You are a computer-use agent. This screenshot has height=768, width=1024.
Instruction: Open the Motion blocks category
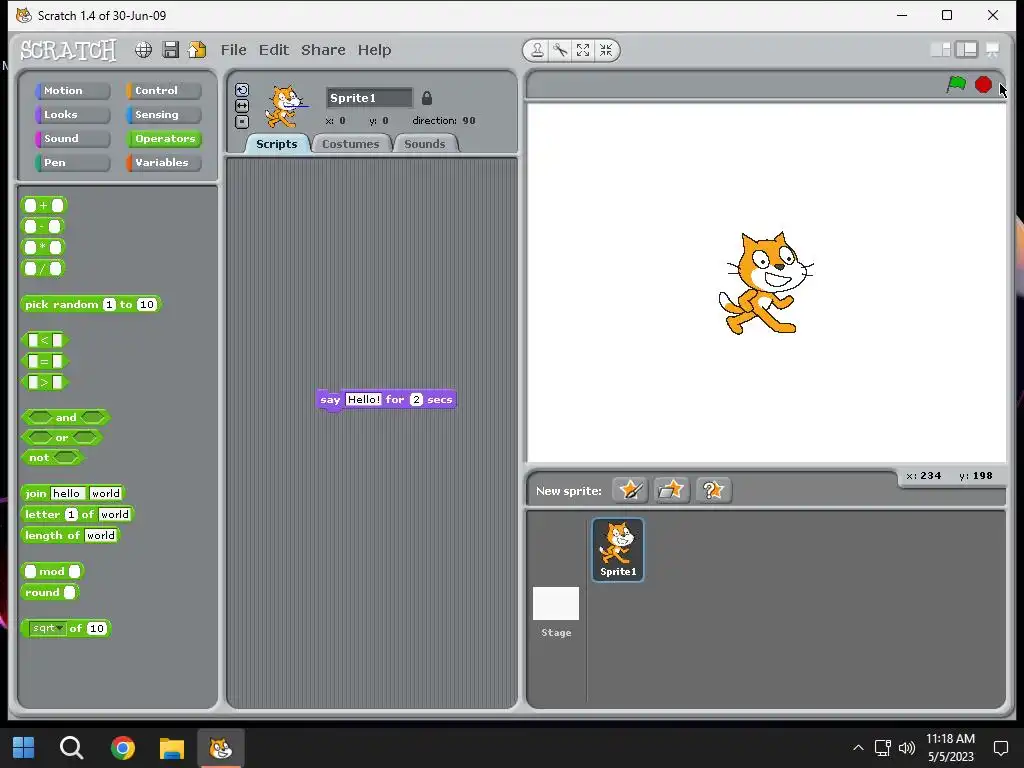(72, 91)
